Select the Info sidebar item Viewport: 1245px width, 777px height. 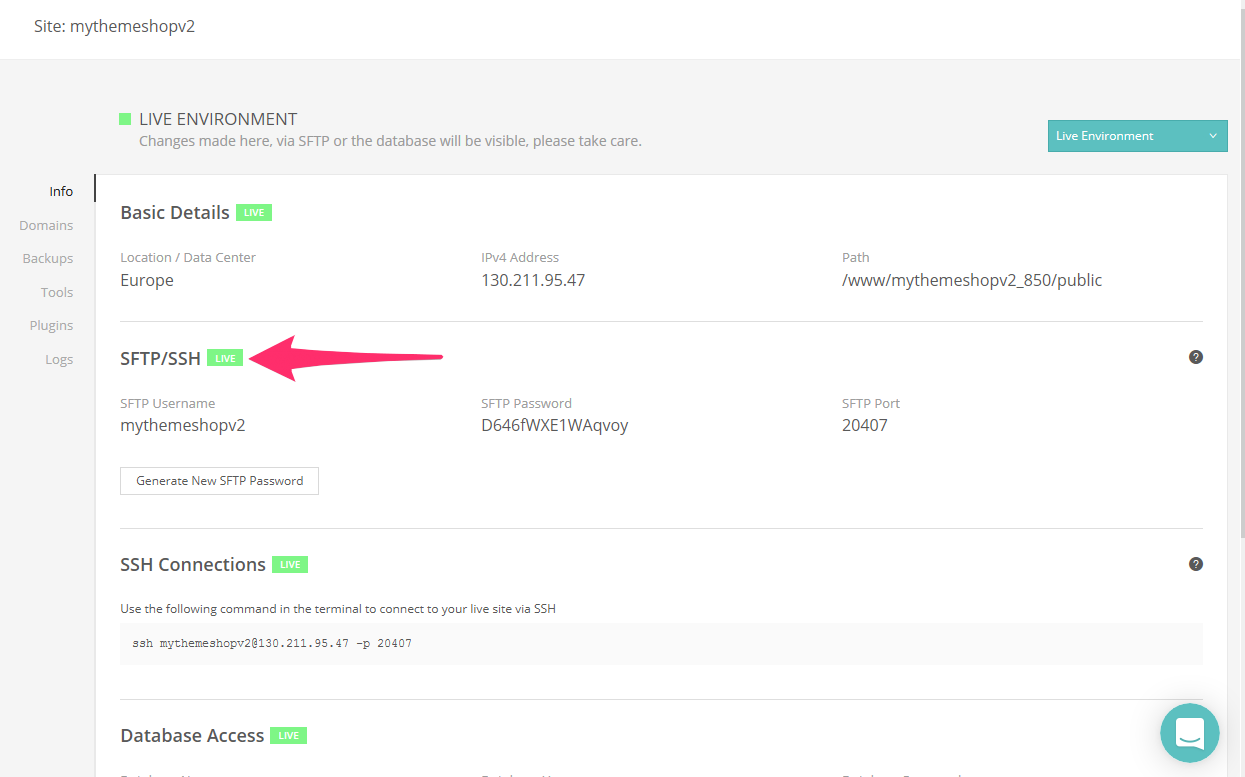[x=61, y=190]
